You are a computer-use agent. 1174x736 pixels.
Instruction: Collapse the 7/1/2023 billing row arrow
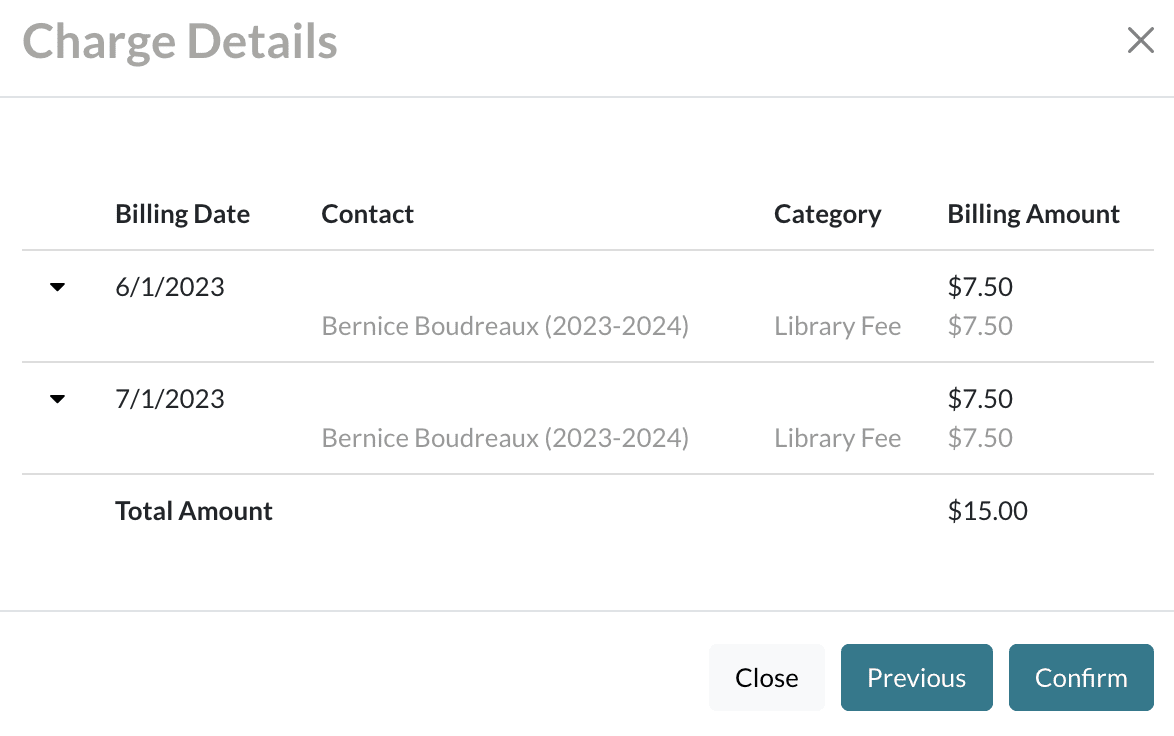[x=58, y=400]
